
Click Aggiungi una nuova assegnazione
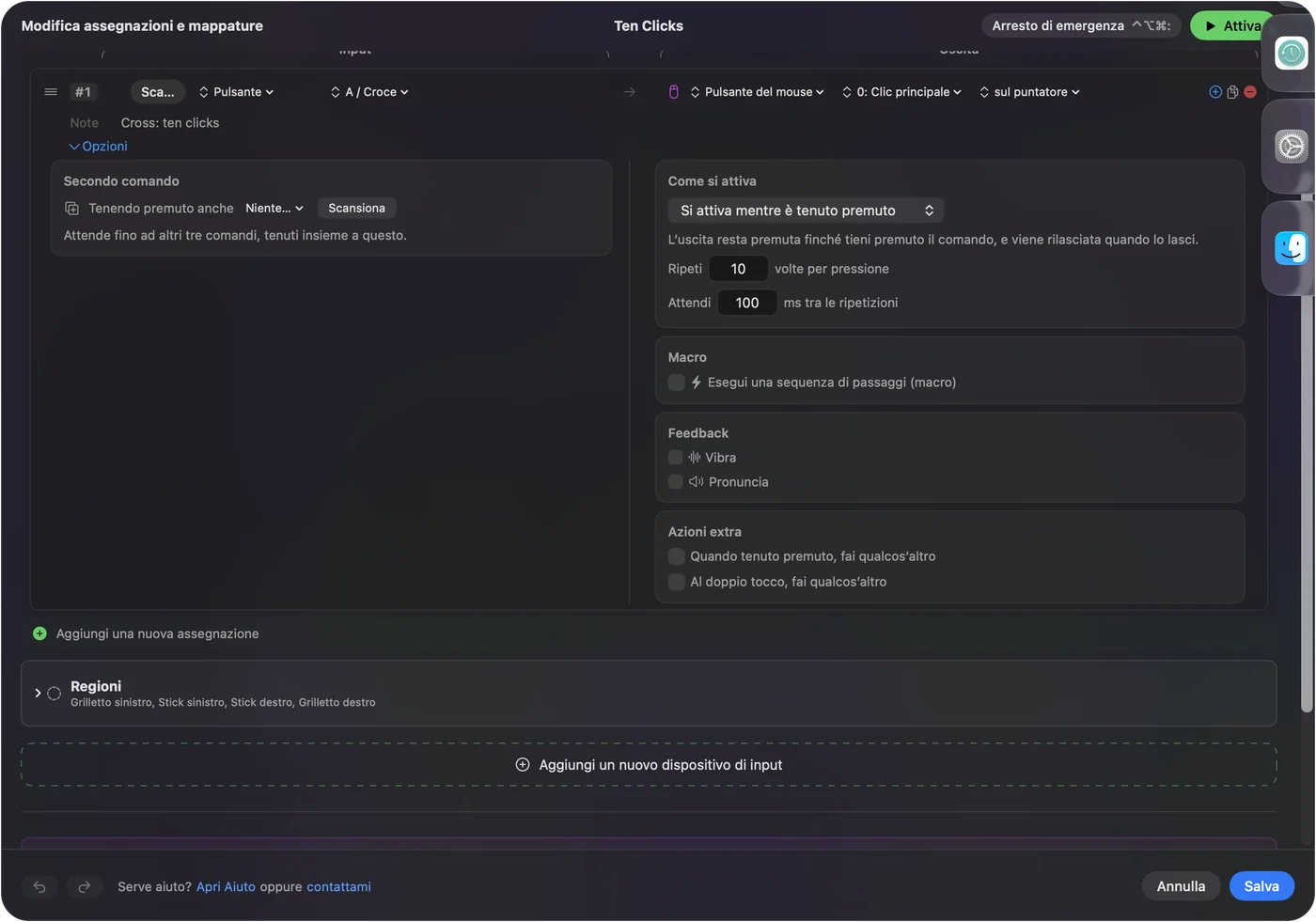157,633
